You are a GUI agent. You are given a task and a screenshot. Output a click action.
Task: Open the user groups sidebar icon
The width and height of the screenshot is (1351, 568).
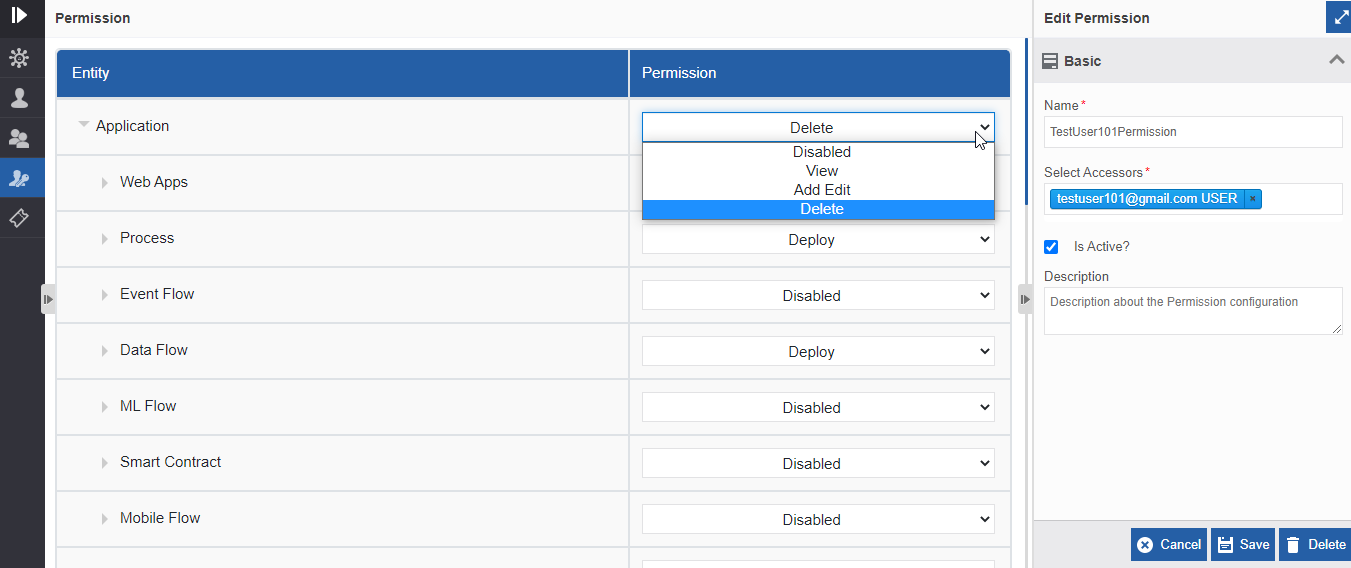coord(19,138)
